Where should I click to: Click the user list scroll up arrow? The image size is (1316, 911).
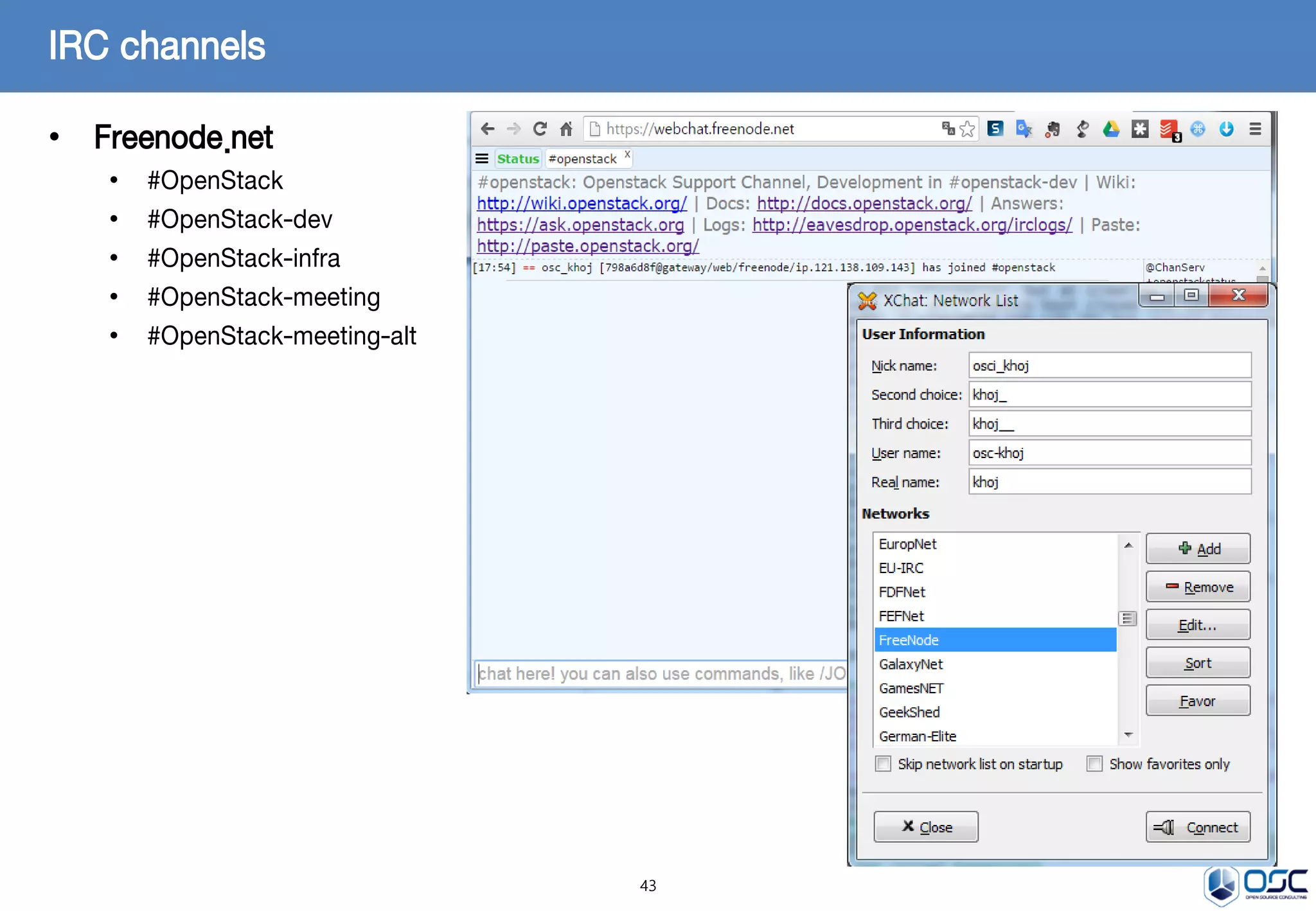(x=1262, y=268)
